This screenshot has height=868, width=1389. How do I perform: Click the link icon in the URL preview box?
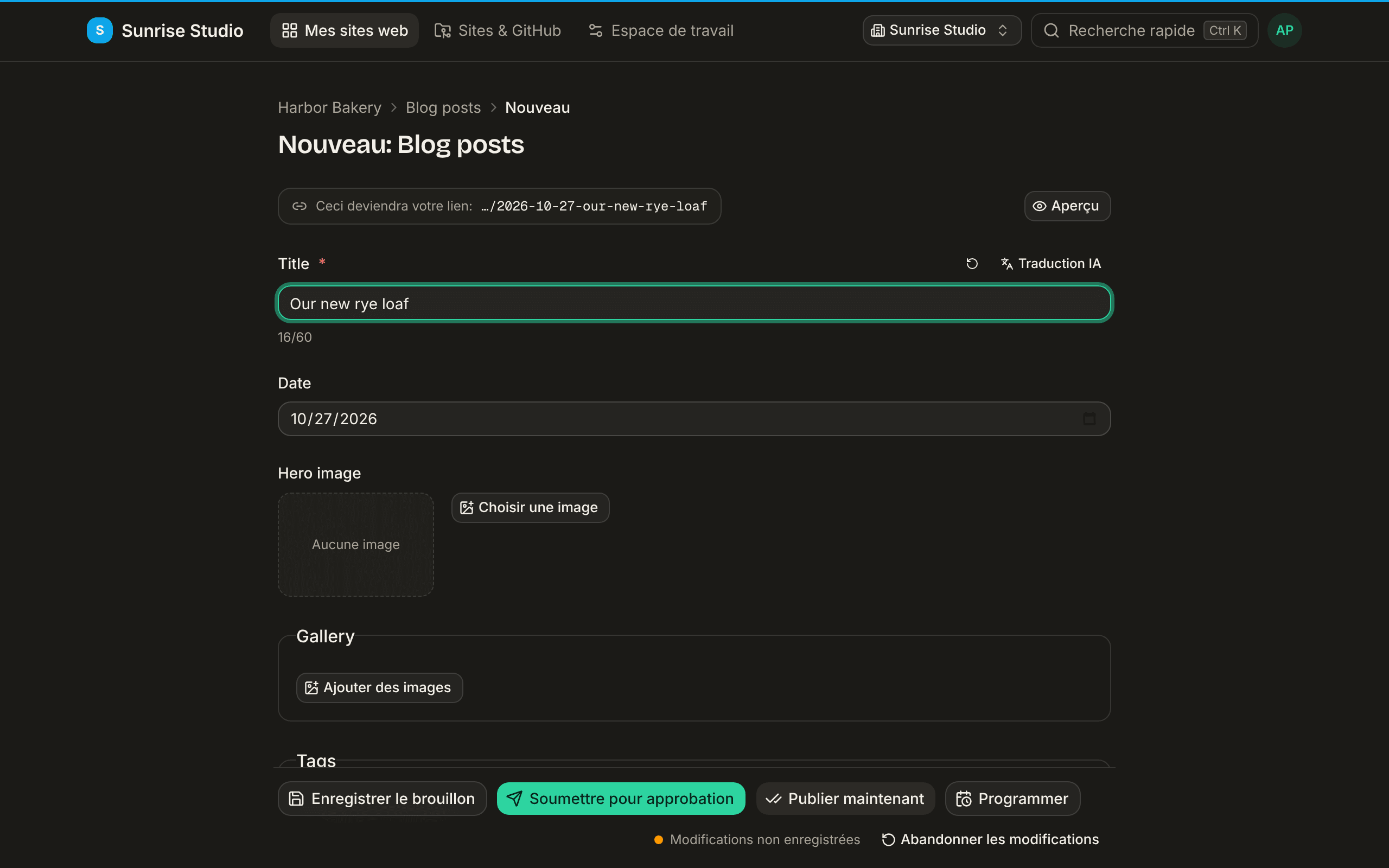[x=300, y=206]
